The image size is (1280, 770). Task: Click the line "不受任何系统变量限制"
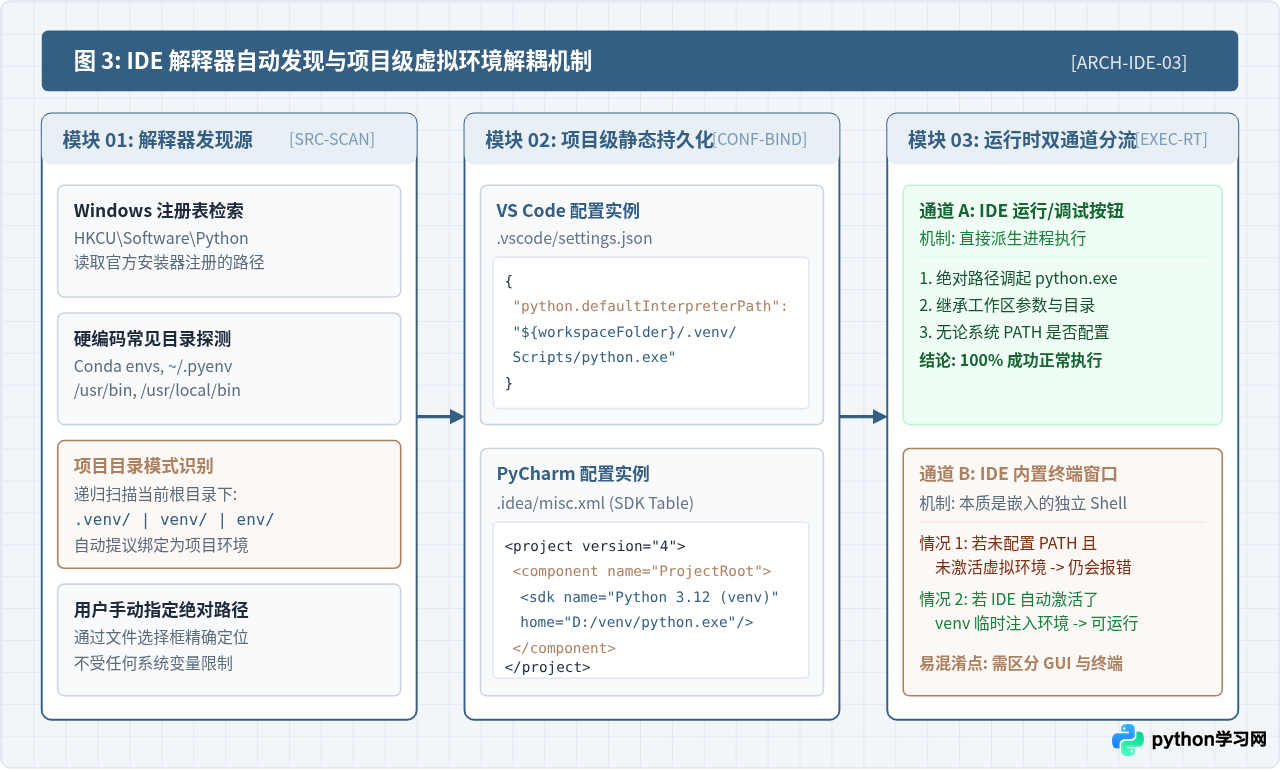[x=153, y=662]
